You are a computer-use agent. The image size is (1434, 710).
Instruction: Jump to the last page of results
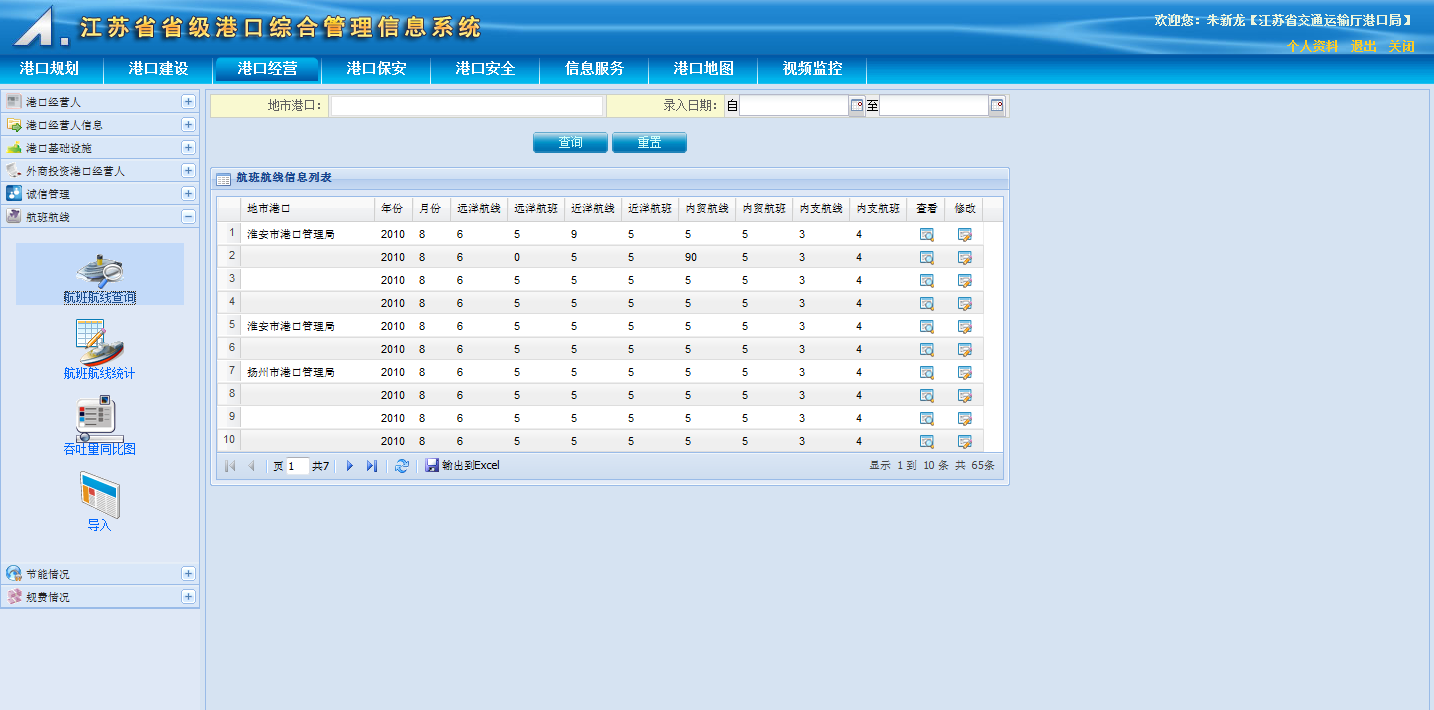[372, 466]
